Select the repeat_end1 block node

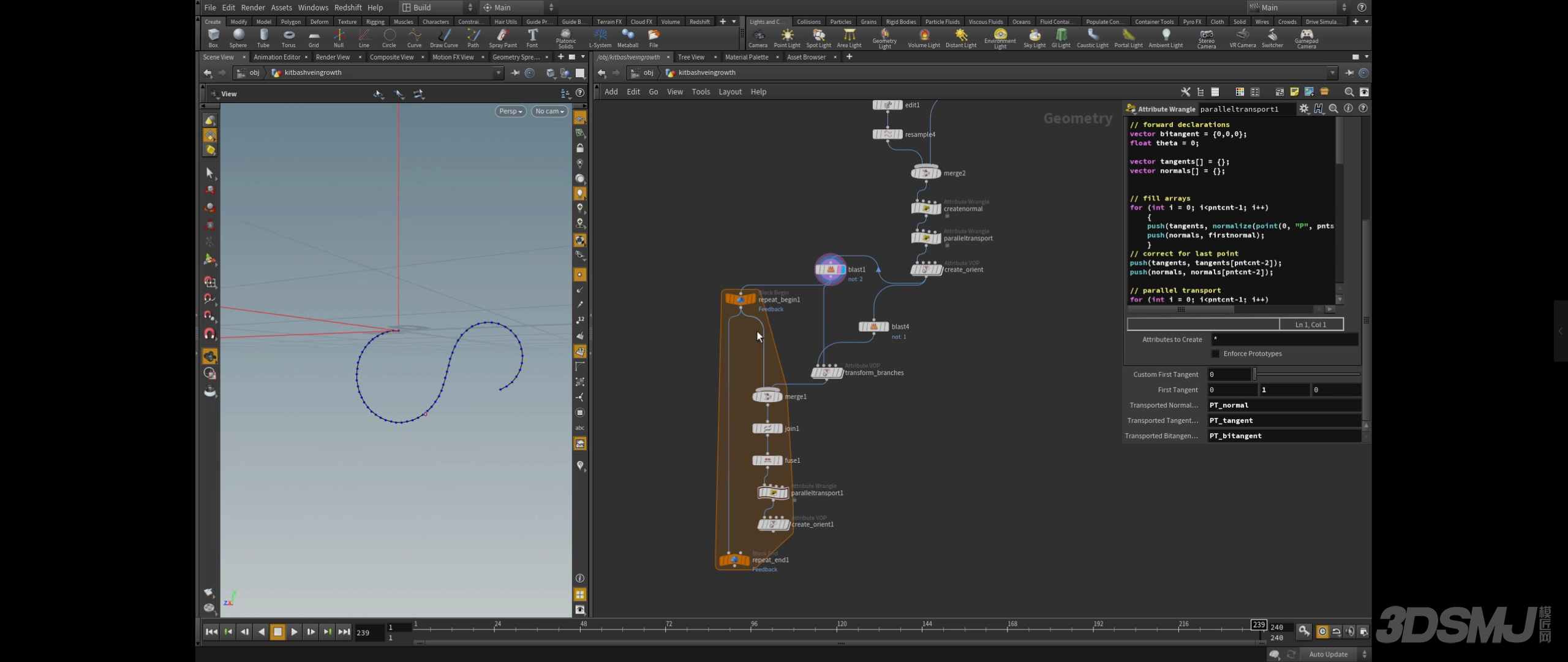click(734, 560)
